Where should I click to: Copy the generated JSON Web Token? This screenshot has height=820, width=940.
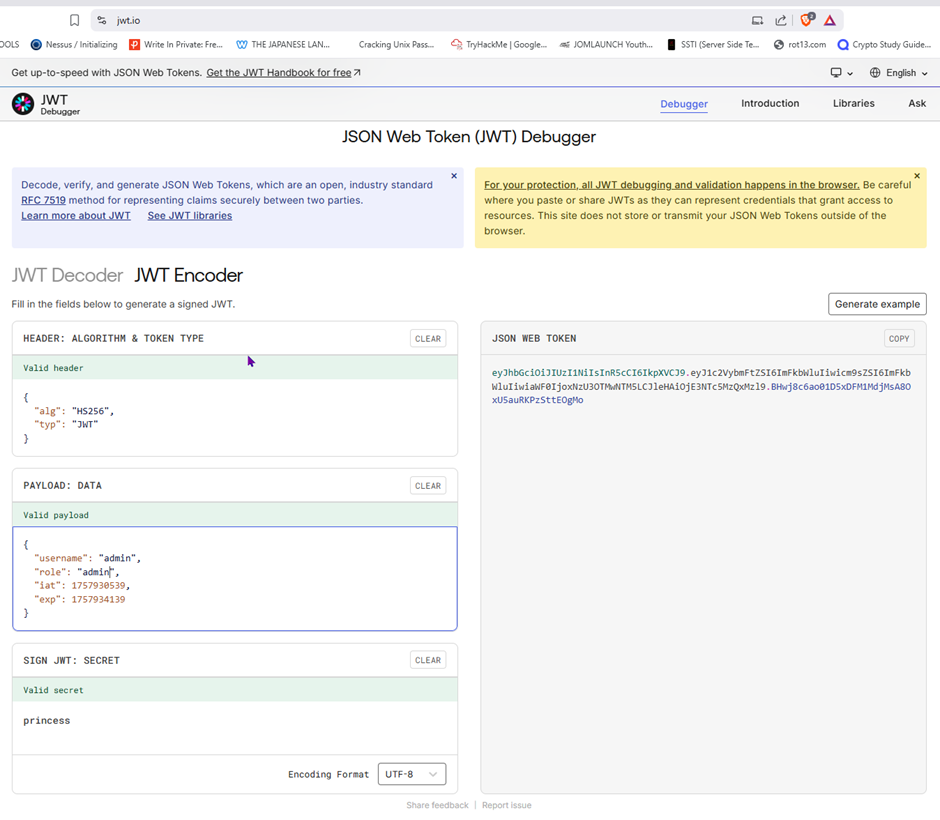899,339
